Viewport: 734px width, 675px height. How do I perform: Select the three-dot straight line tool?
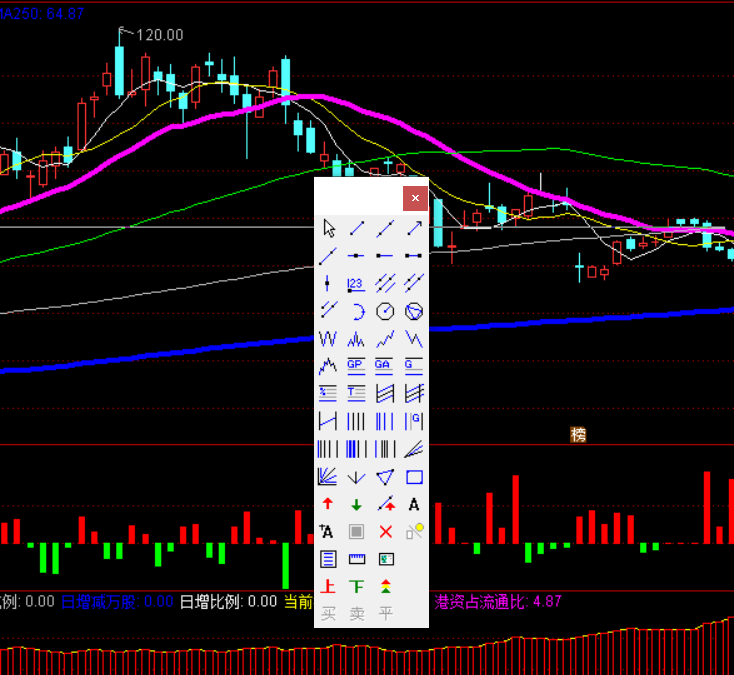pos(385,228)
